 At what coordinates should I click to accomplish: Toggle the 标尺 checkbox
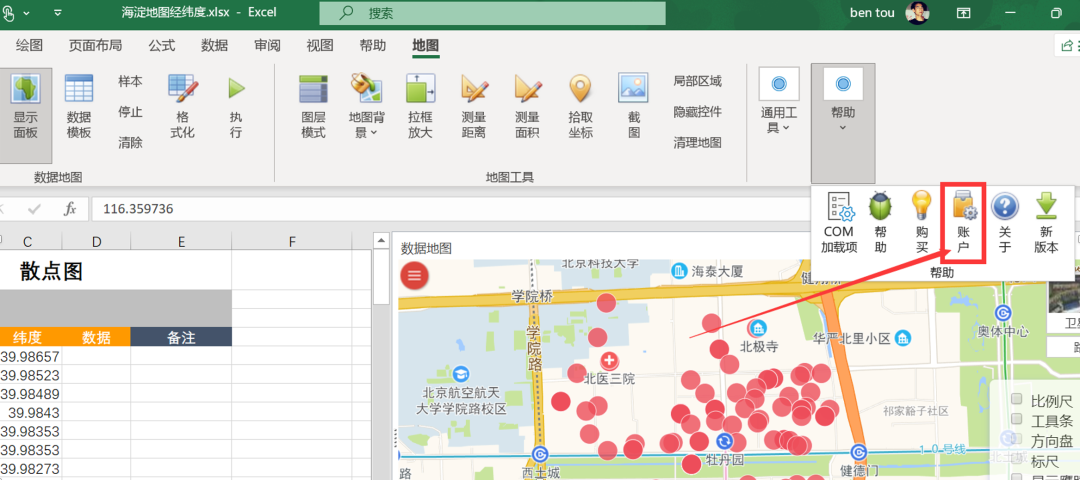1017,459
